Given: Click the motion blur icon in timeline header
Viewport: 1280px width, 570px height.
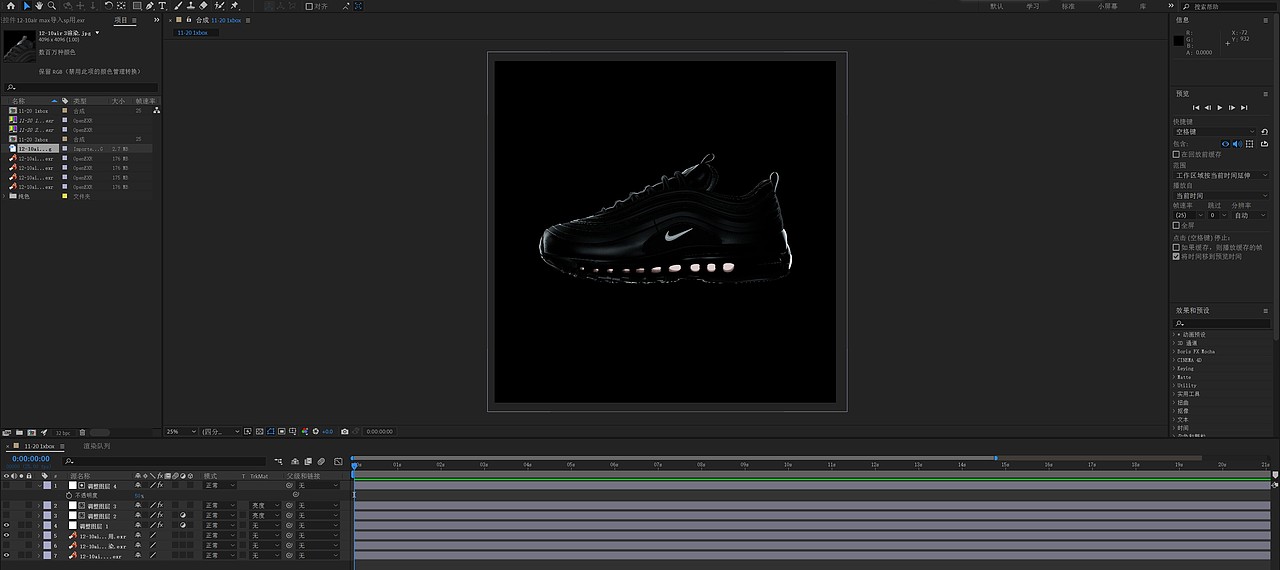Looking at the screenshot, I should 321,462.
